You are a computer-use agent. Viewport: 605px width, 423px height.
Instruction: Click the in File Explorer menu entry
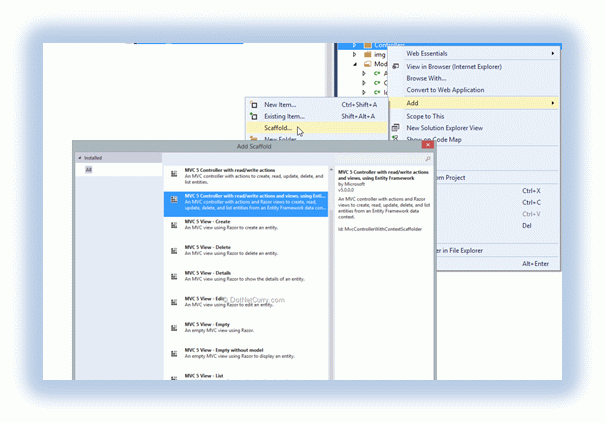[498, 250]
